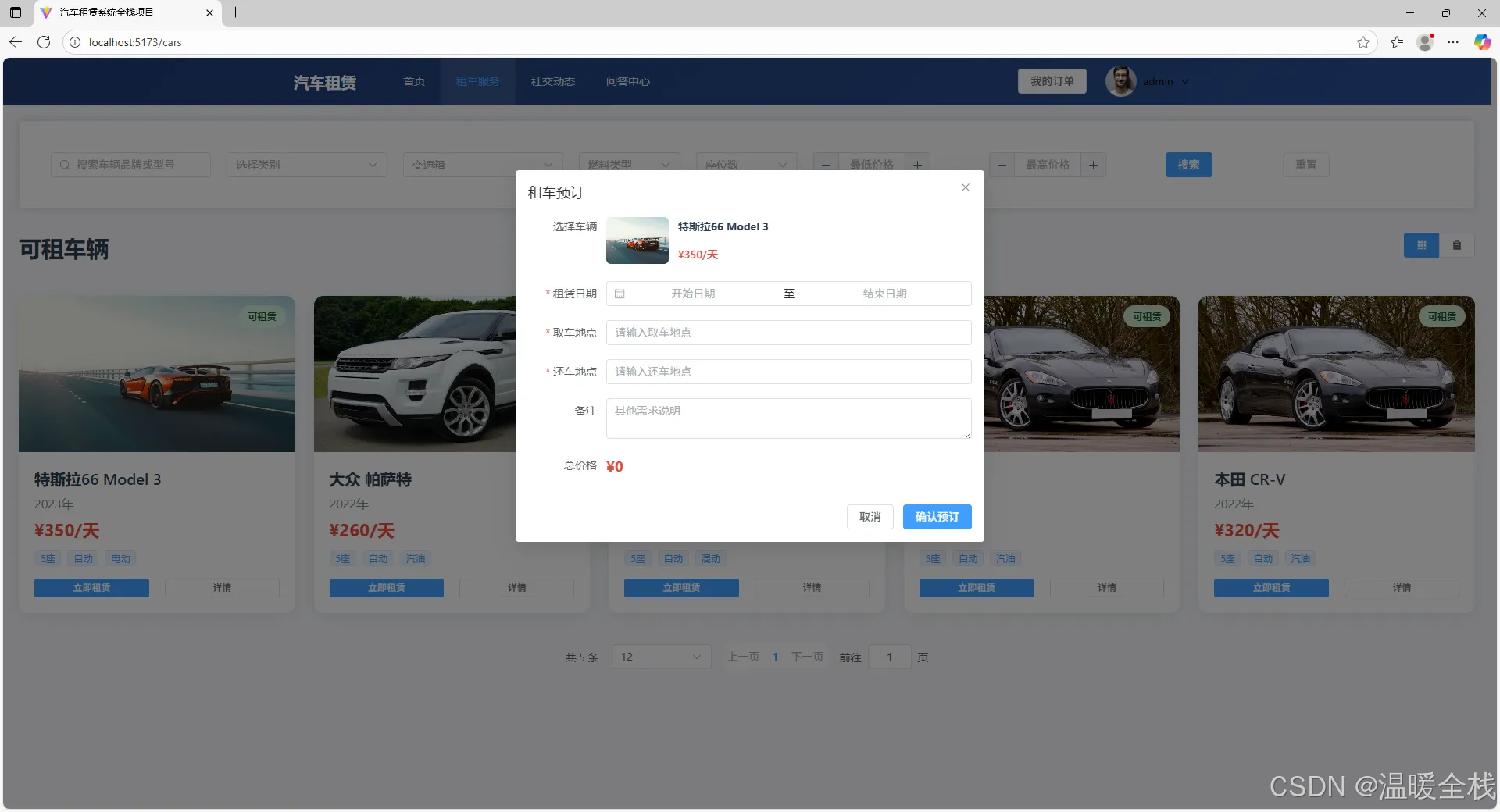The height and width of the screenshot is (812, 1500).
Task: Decrease 最高价格 with minus button
Action: click(x=1002, y=165)
